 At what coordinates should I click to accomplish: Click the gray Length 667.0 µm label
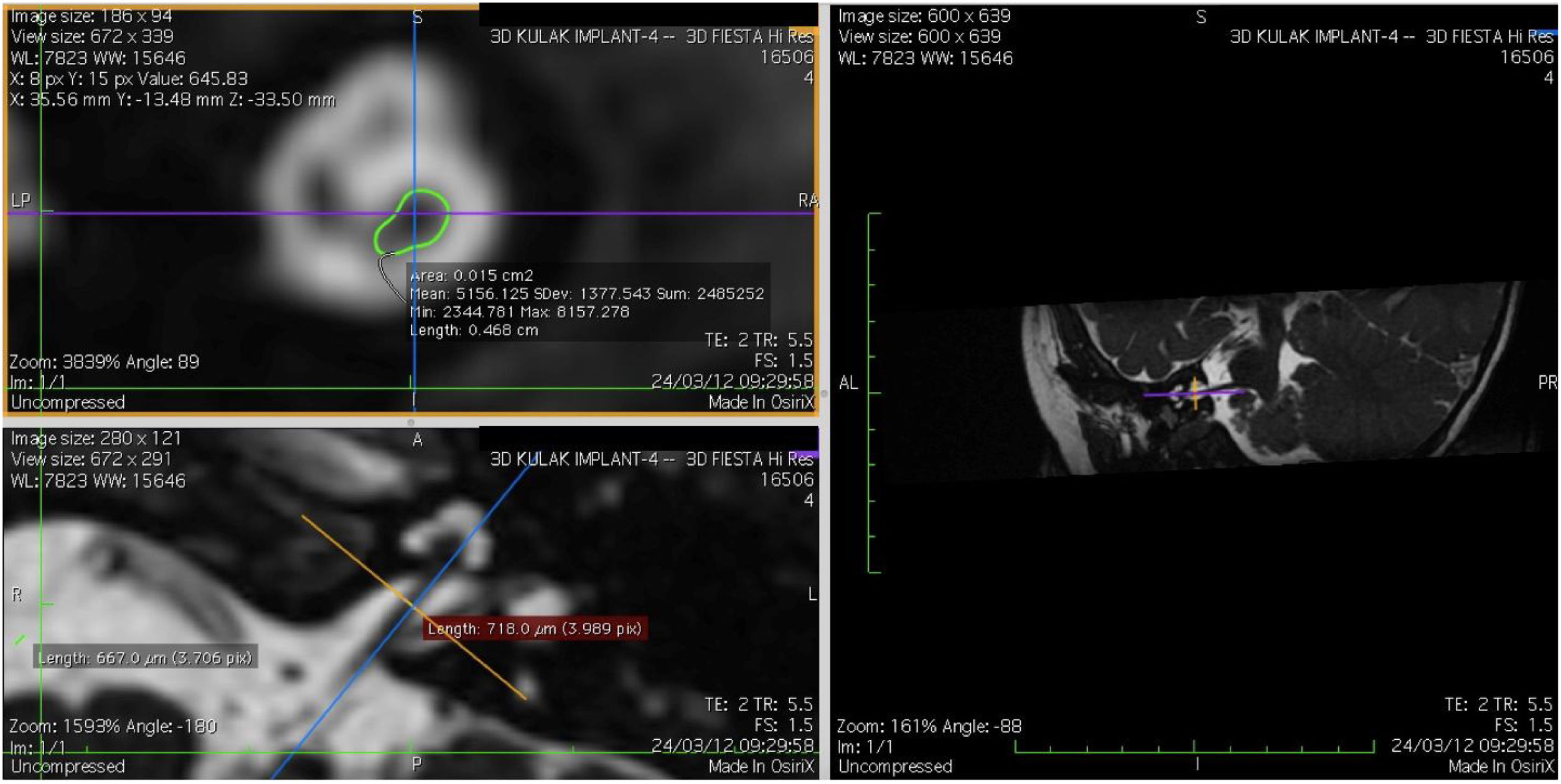pos(145,658)
